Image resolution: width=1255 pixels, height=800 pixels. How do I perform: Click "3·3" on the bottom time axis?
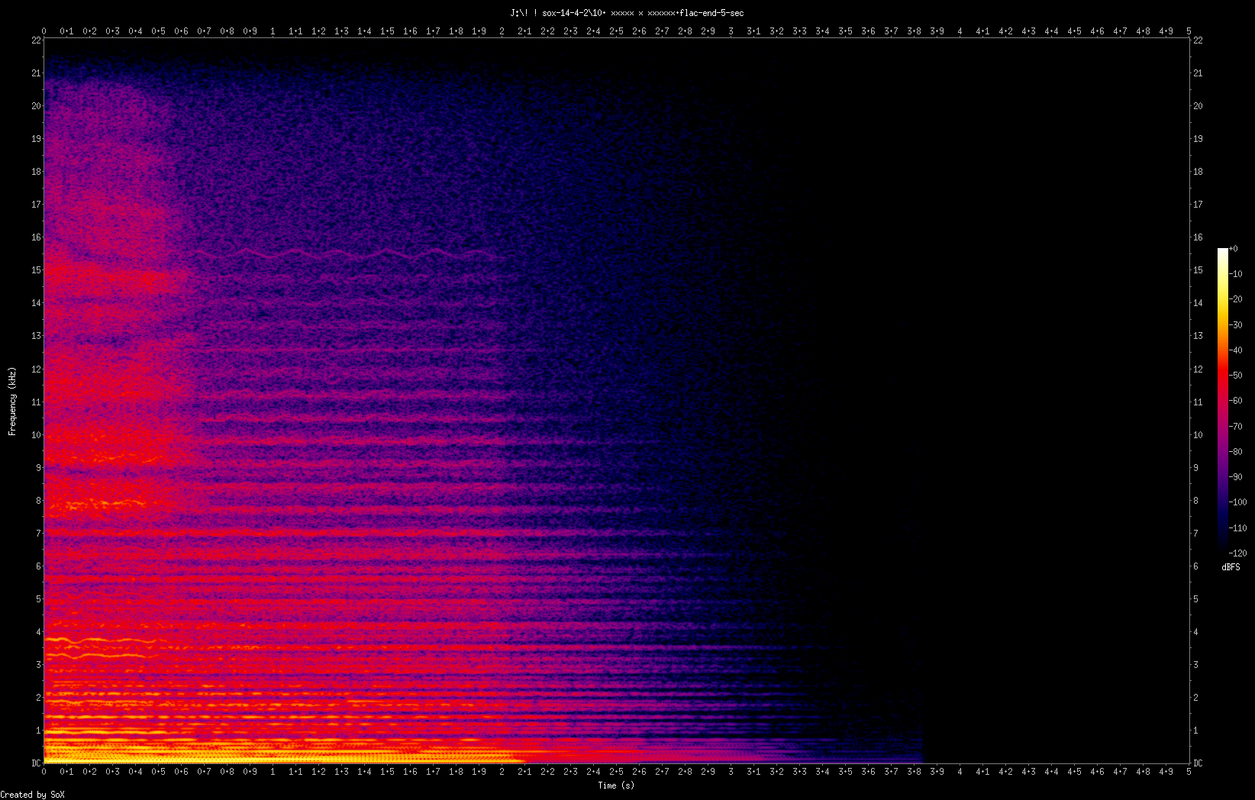[x=800, y=772]
